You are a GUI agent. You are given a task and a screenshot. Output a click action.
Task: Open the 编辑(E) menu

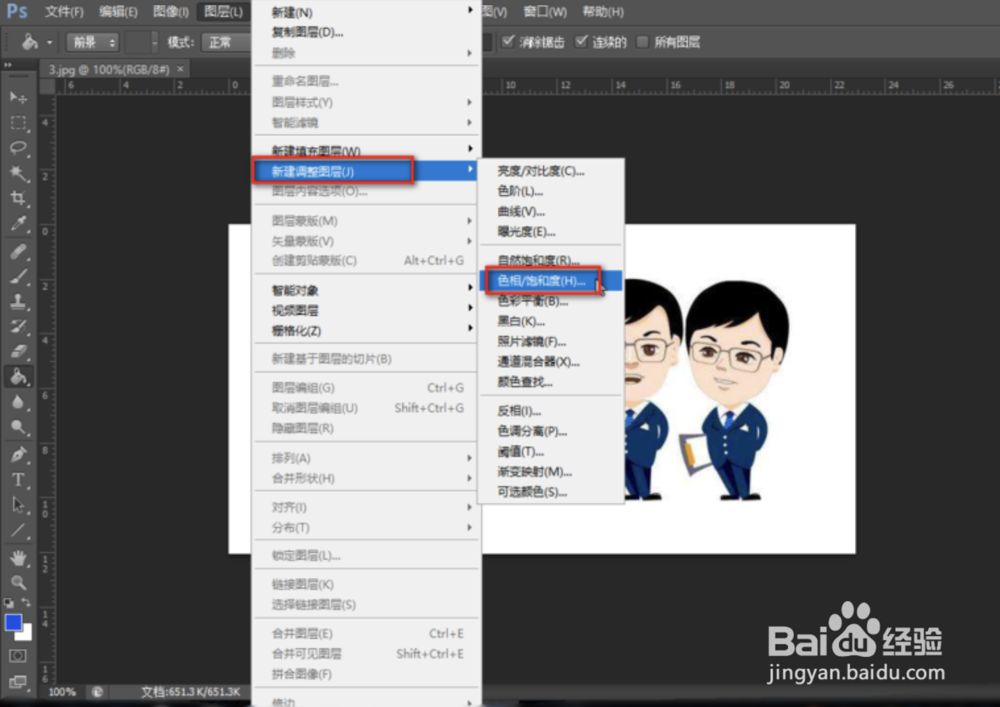(118, 11)
